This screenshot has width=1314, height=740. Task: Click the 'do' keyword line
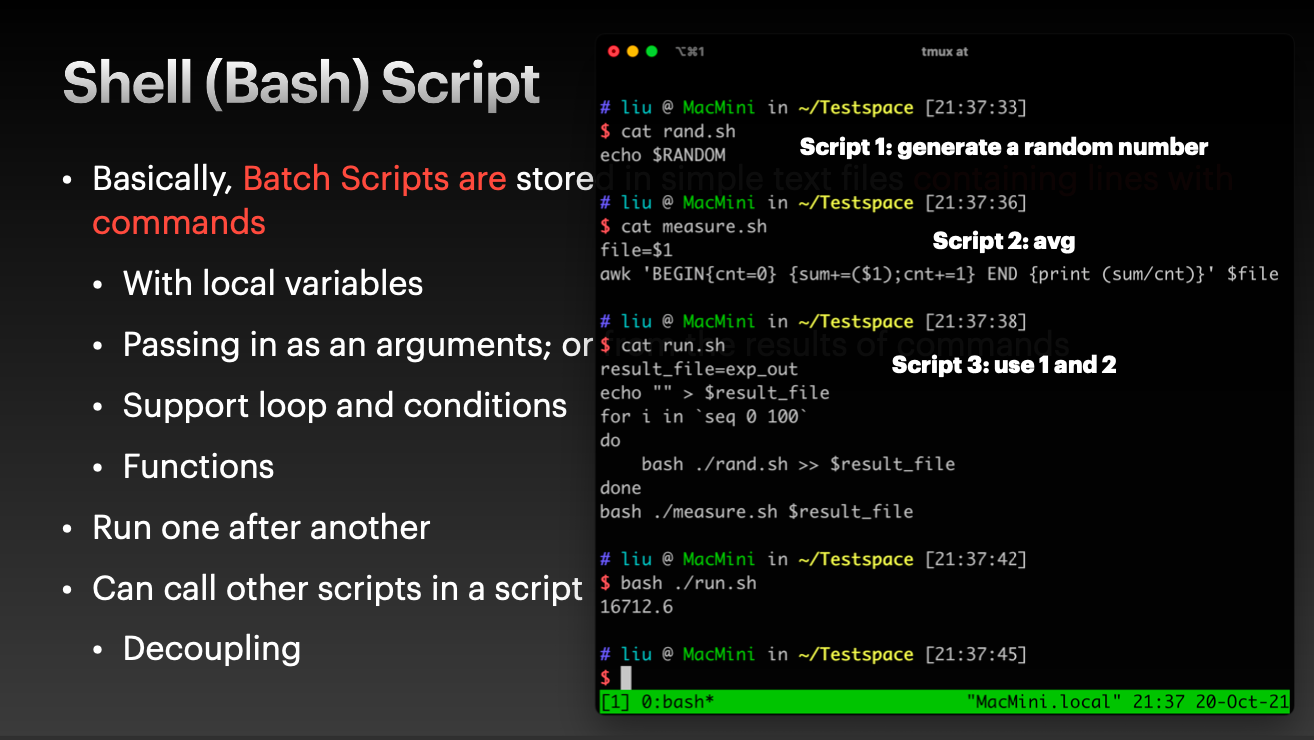(610, 440)
